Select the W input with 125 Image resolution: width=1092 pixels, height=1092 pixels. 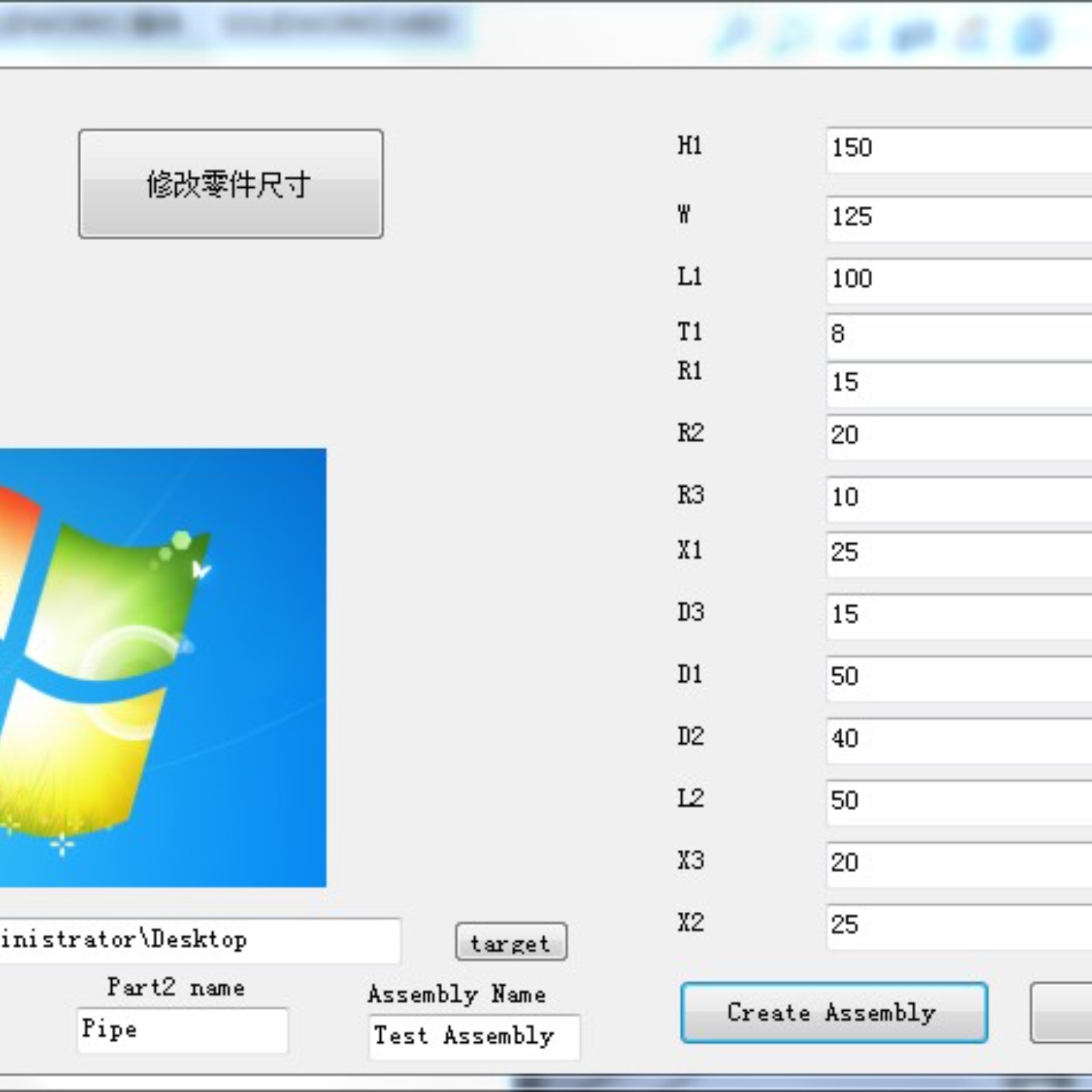point(955,218)
